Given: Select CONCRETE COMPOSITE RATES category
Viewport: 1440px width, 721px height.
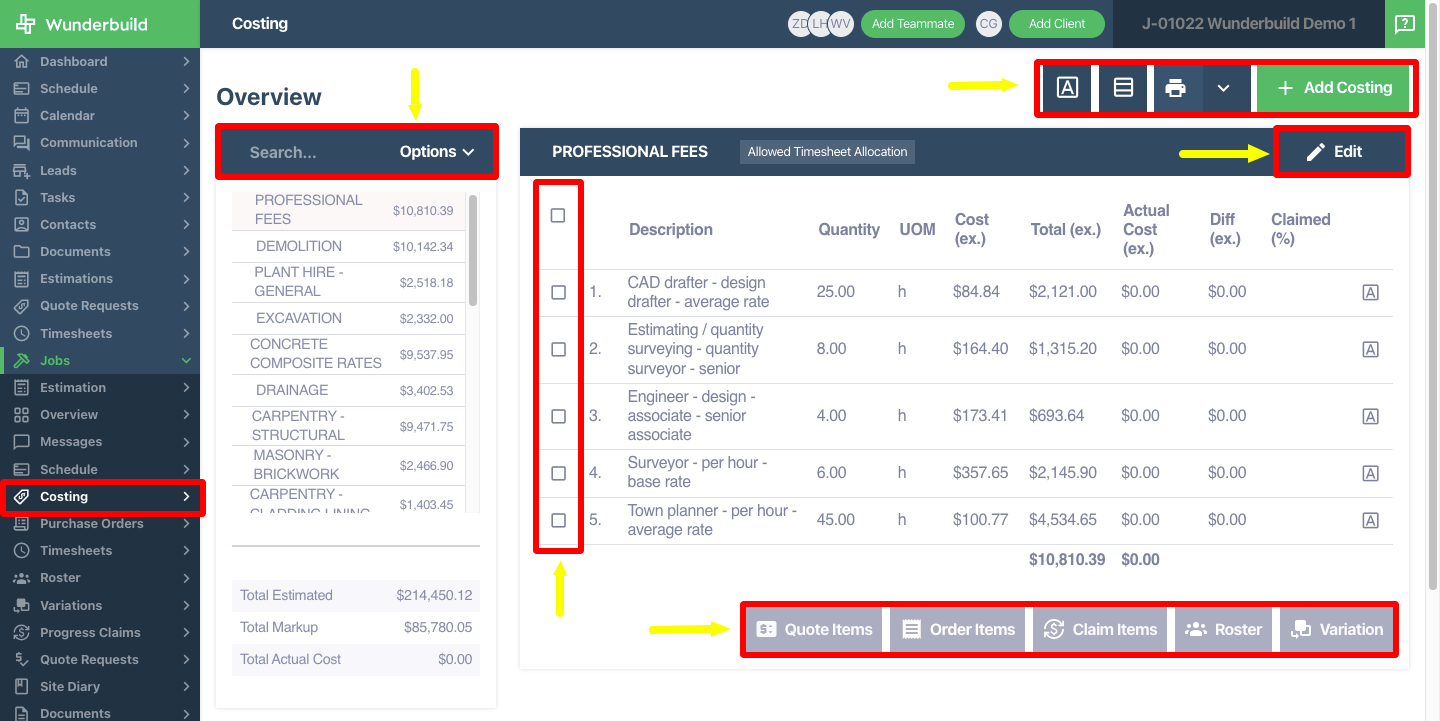Looking at the screenshot, I should 348,354.
